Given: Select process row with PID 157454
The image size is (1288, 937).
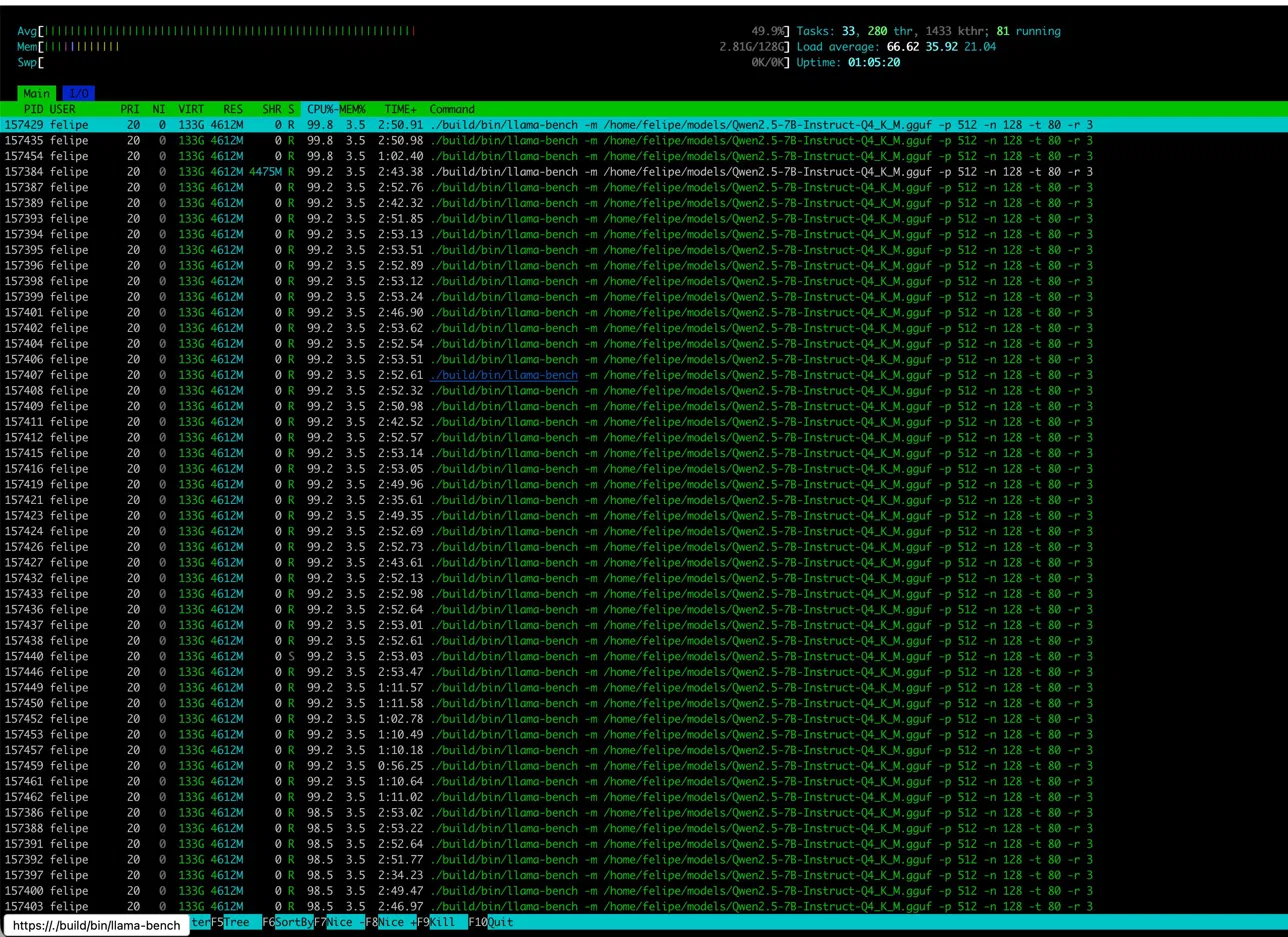Looking at the screenshot, I should (x=644, y=156).
